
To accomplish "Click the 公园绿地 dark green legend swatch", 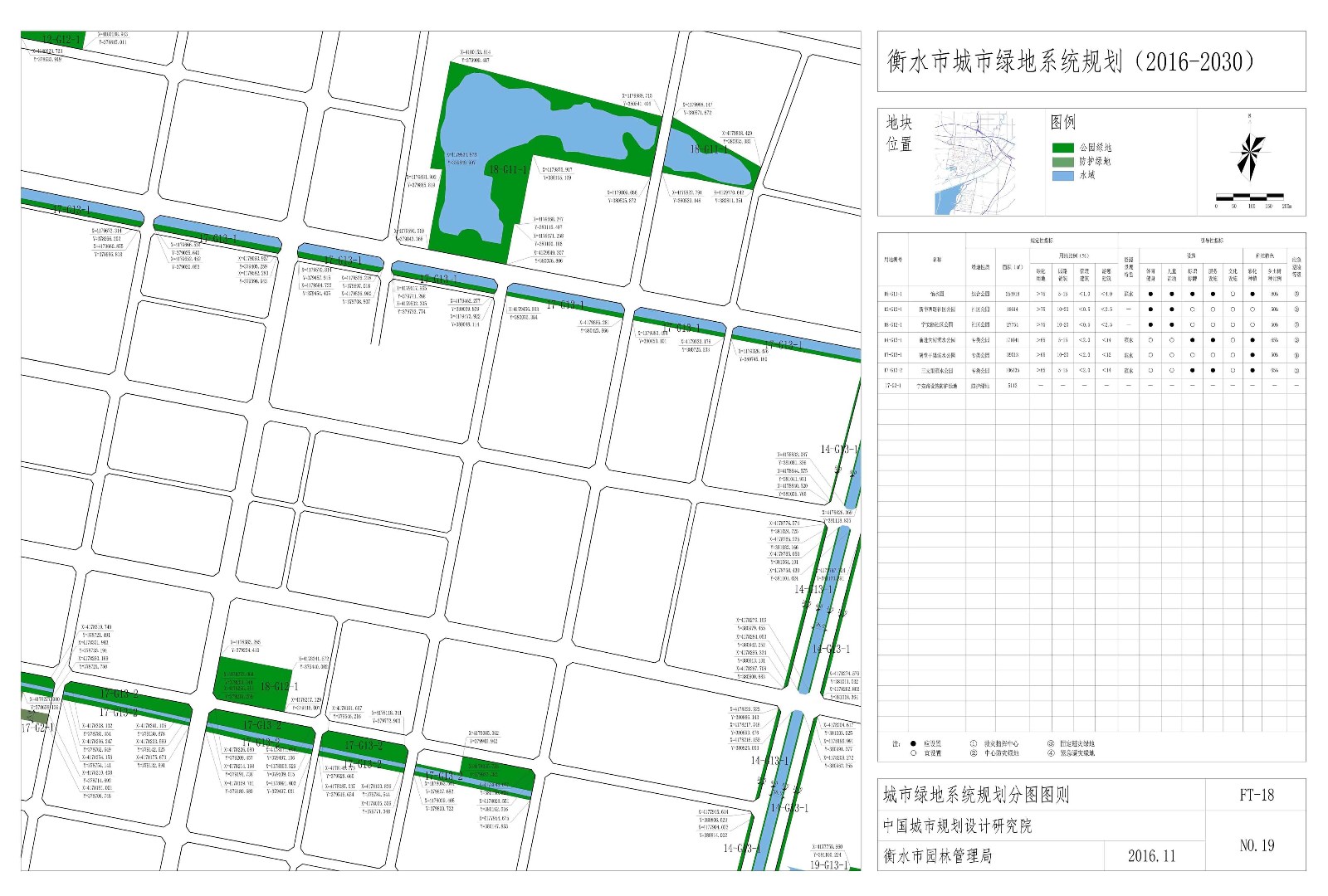I will click(1062, 148).
